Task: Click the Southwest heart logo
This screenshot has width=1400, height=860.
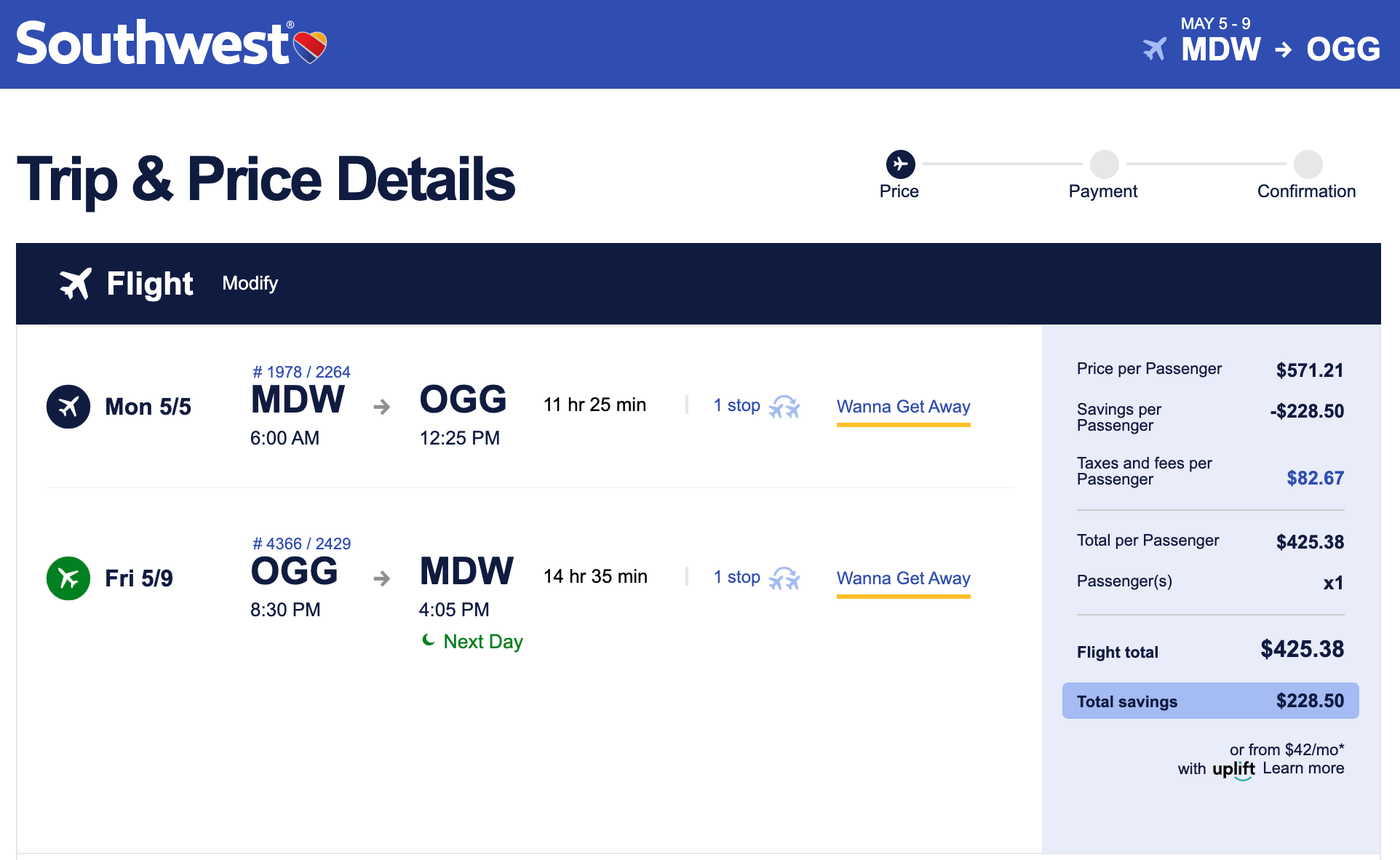Action: coord(310,47)
